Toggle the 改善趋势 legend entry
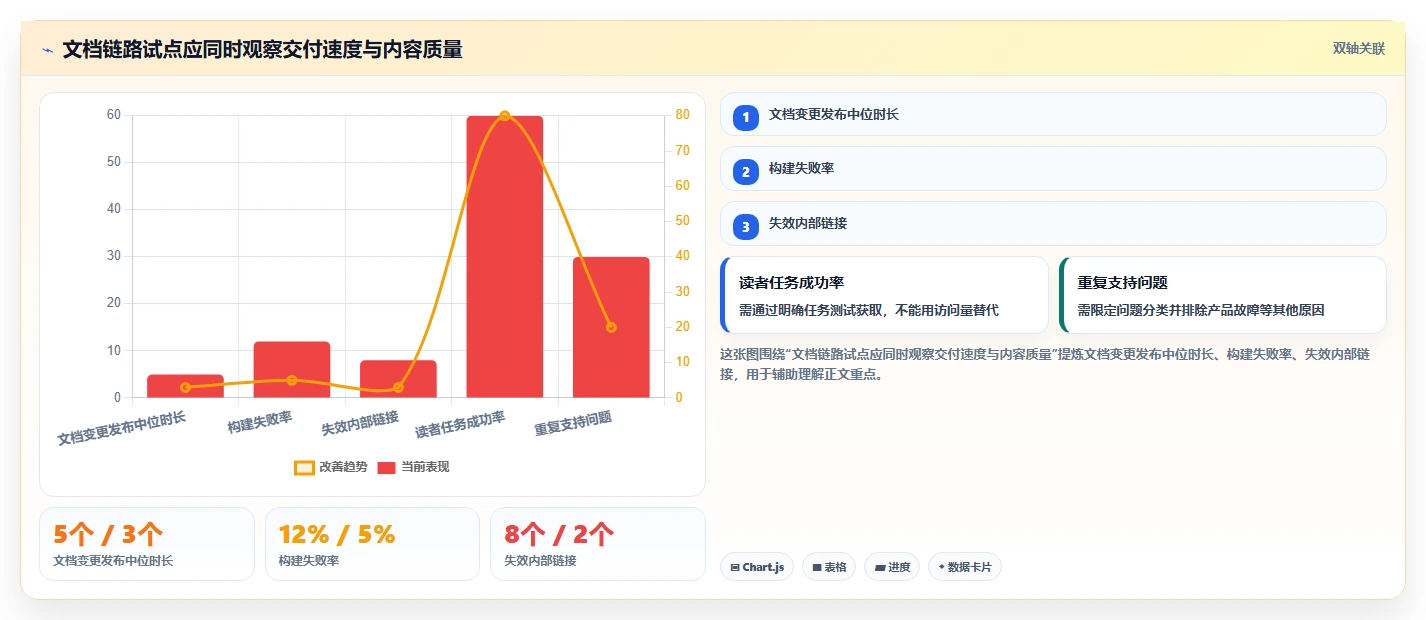The image size is (1426, 620). 331,467
